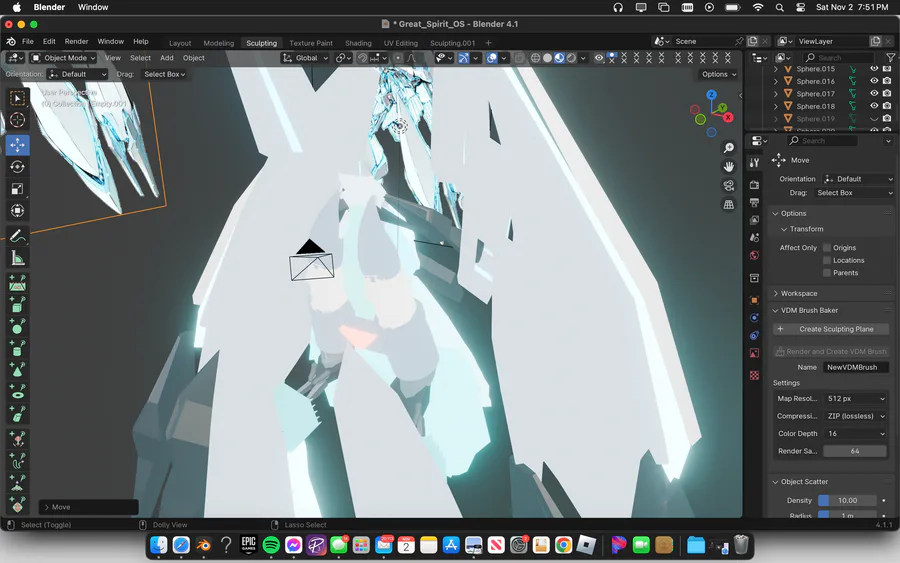
Task: Open Compression ZIP (lossless) dropdown
Action: pos(856,416)
